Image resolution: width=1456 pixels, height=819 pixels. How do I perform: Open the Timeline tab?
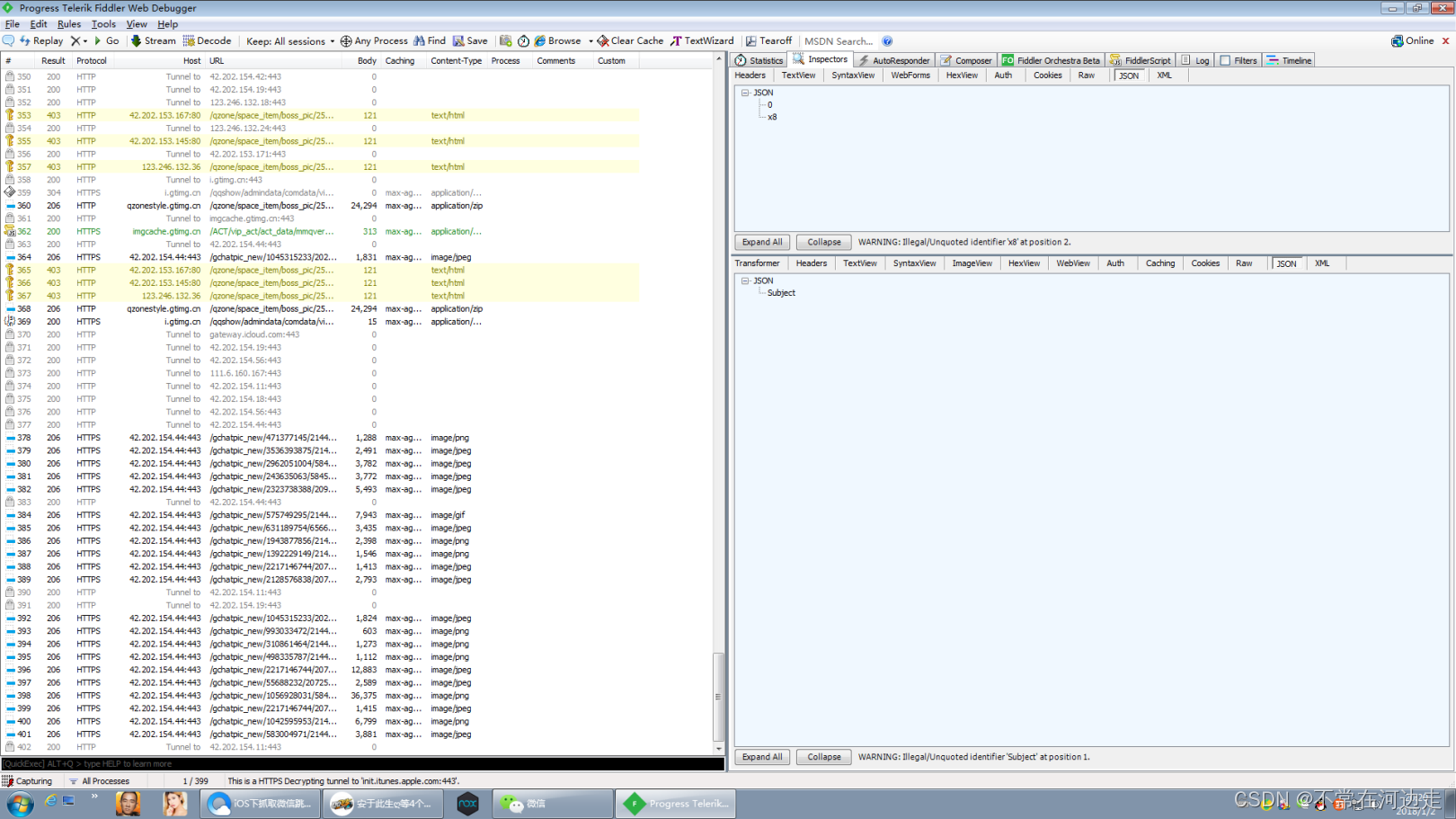pyautogui.click(x=1289, y=60)
